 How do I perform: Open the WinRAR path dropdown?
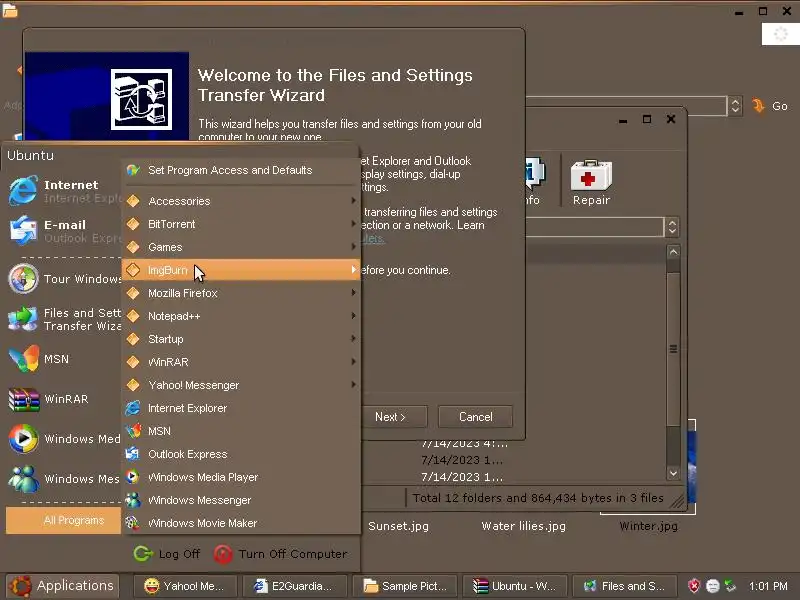pos(672,227)
